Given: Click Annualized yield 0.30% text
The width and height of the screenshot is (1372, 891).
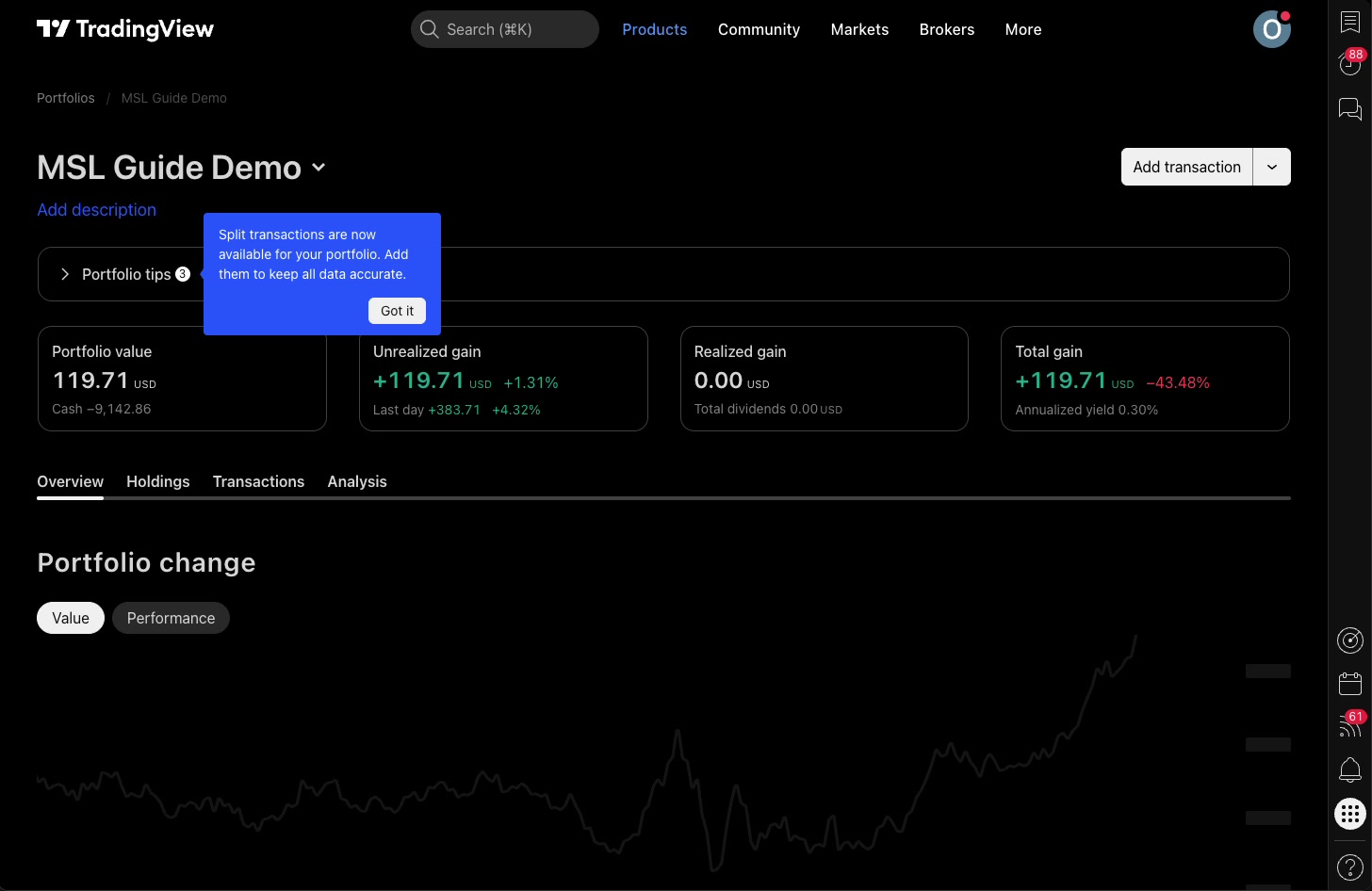Looking at the screenshot, I should point(1086,410).
